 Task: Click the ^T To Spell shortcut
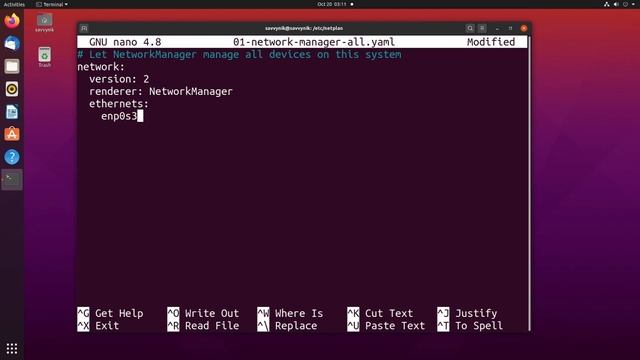pos(470,326)
